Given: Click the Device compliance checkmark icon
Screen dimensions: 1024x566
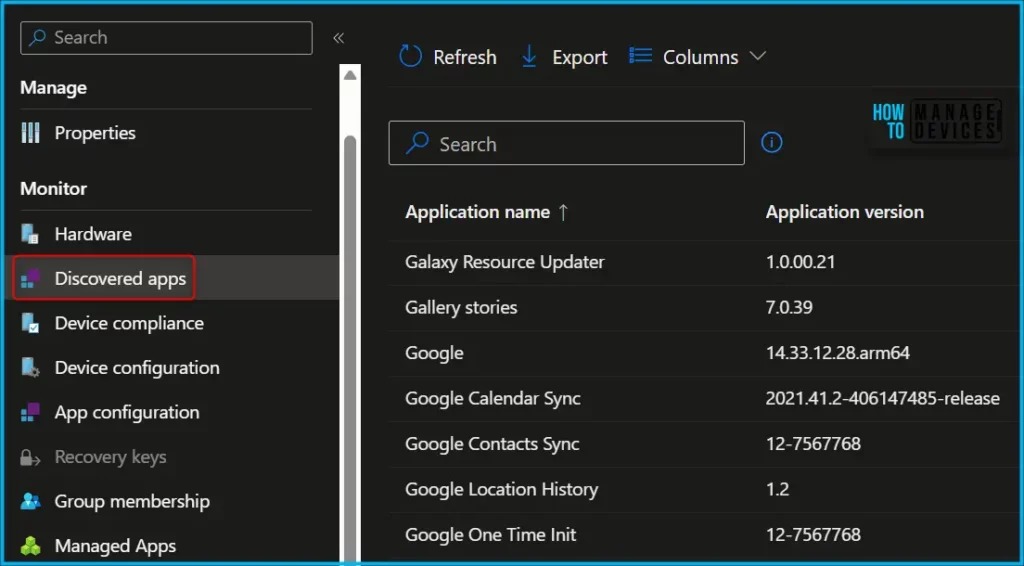Looking at the screenshot, I should tap(30, 323).
